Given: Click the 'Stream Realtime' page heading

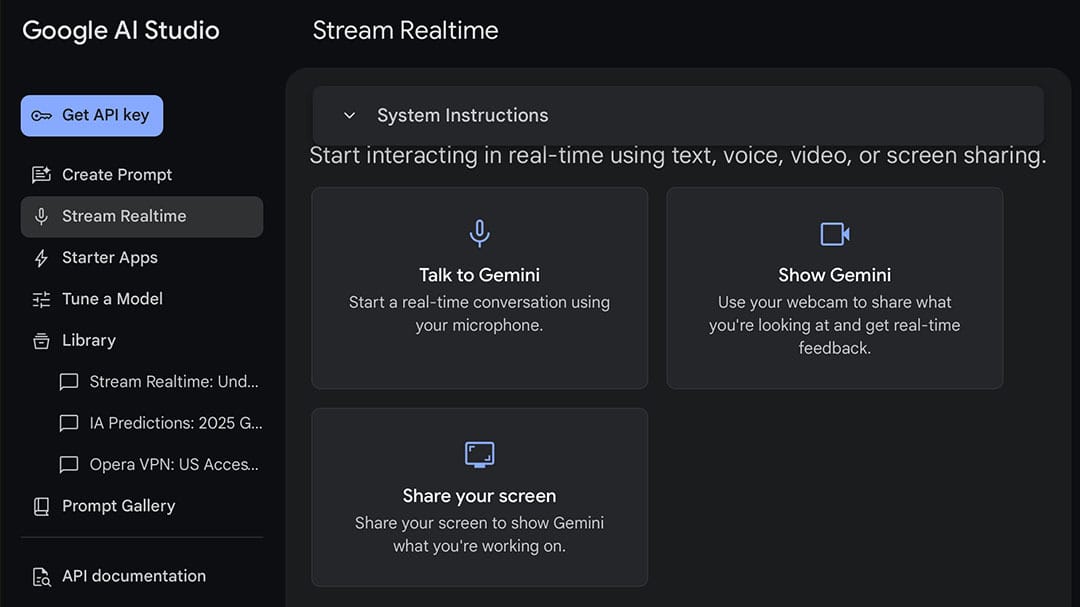Looking at the screenshot, I should 405,30.
